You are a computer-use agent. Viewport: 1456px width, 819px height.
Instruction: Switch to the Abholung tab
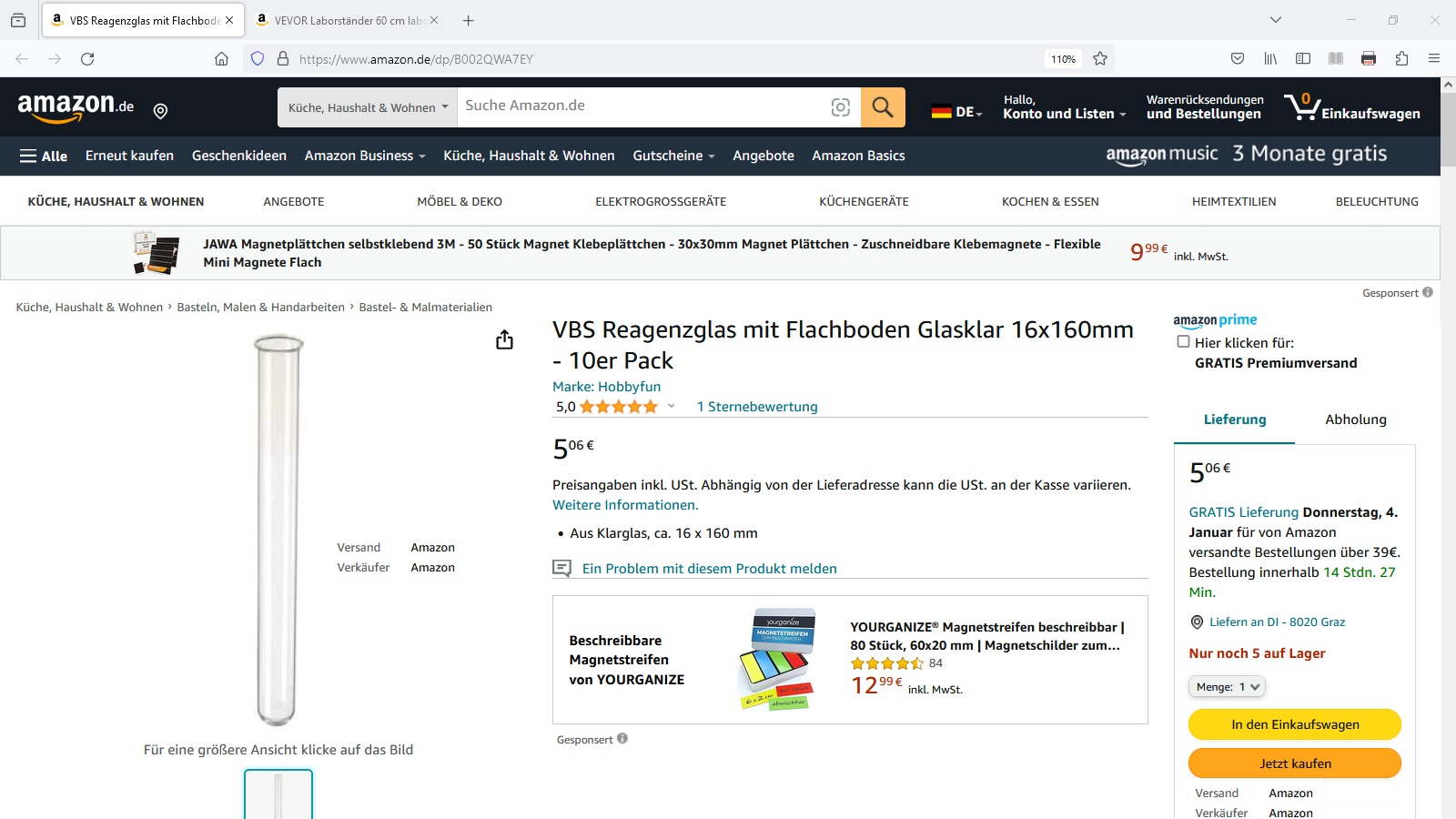coord(1355,420)
